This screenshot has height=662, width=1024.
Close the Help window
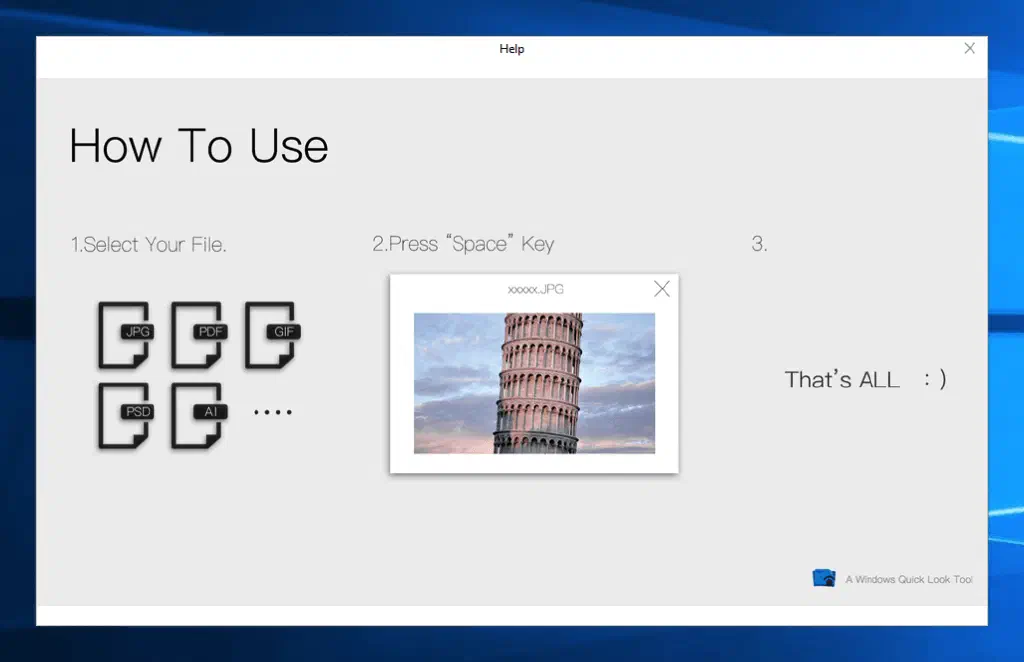point(969,48)
